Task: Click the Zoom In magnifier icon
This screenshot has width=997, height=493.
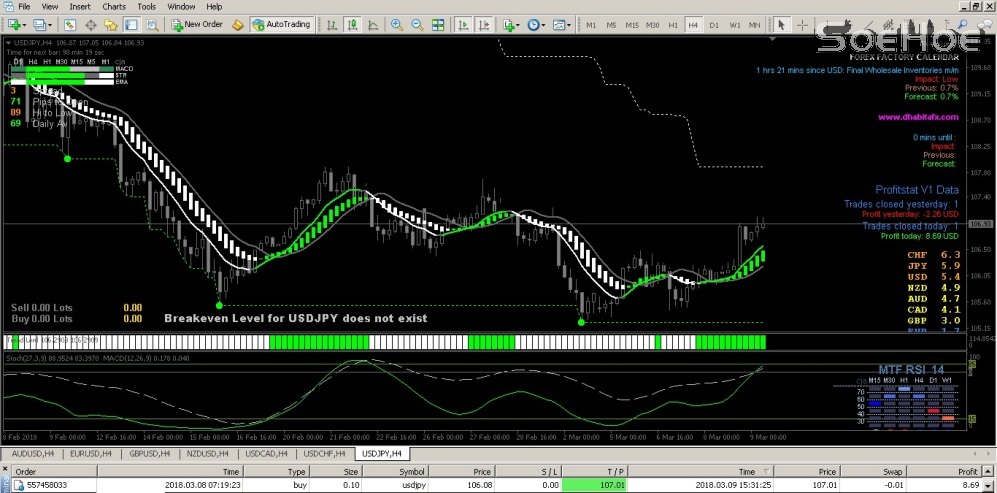Action: click(x=397, y=24)
